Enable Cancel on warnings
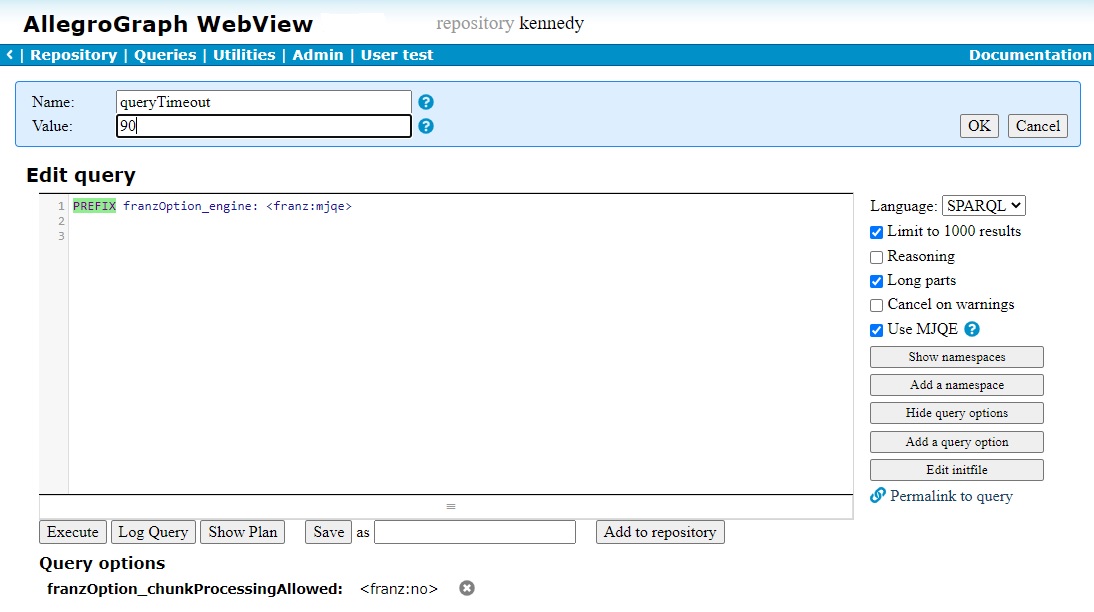 (876, 305)
